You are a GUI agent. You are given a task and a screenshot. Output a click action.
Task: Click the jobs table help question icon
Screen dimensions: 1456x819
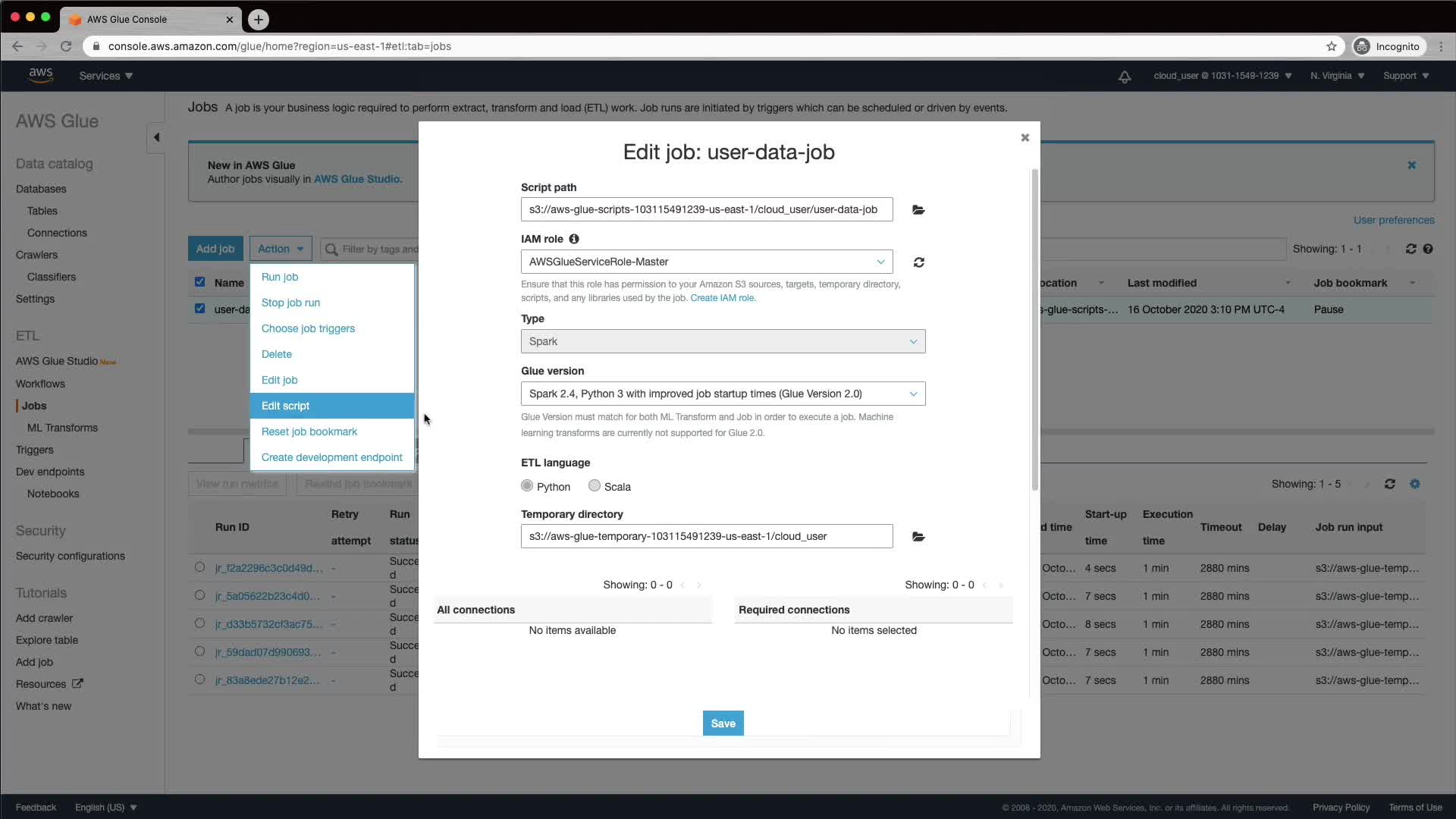pyautogui.click(x=1428, y=249)
